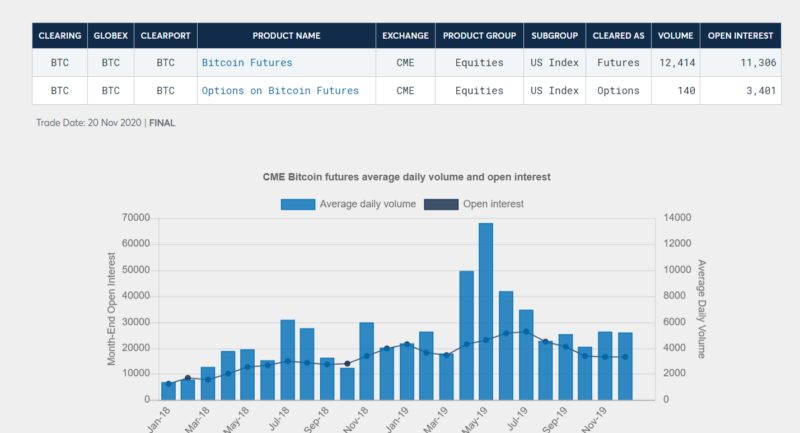This screenshot has height=433, width=800.
Task: Open the Bitcoin Futures product link
Action: click(x=247, y=63)
